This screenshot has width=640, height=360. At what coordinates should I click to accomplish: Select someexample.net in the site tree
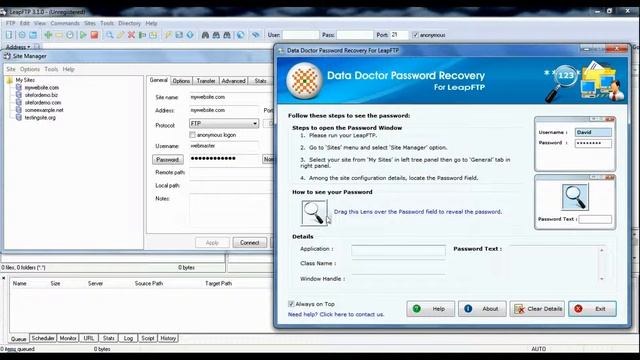[x=44, y=110]
